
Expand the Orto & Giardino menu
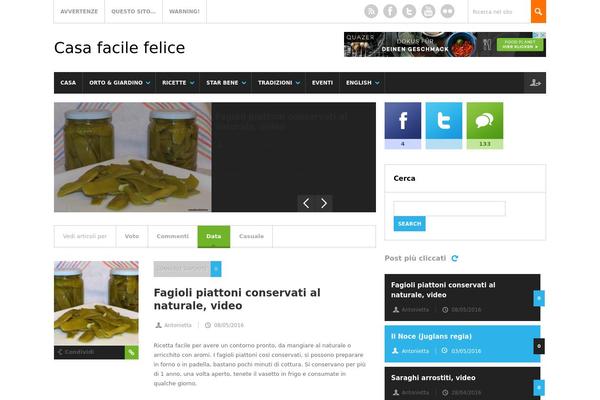119,83
